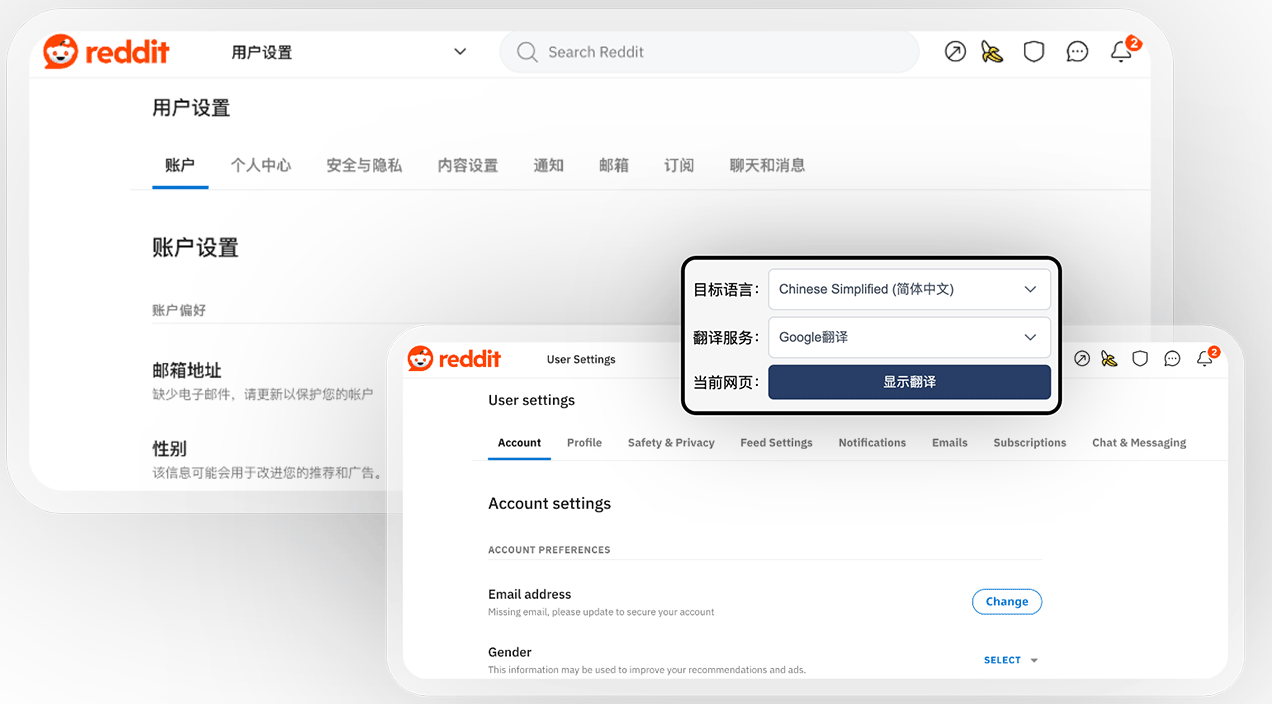Open the Feed Settings tab
The height and width of the screenshot is (704, 1272).
point(776,443)
